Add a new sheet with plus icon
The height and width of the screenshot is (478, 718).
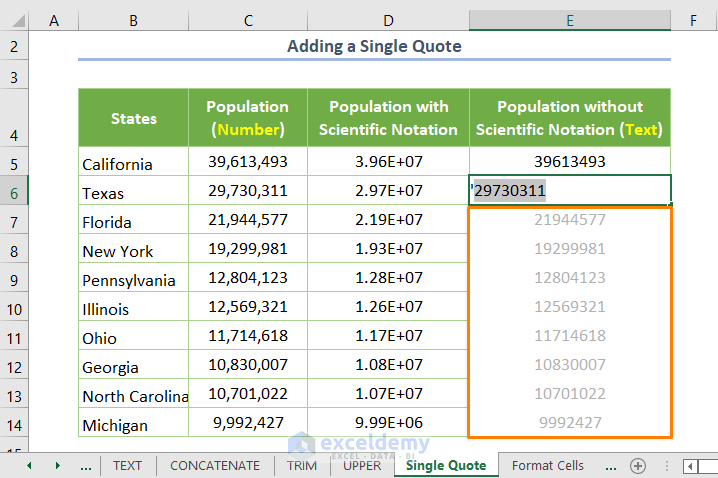(x=637, y=466)
